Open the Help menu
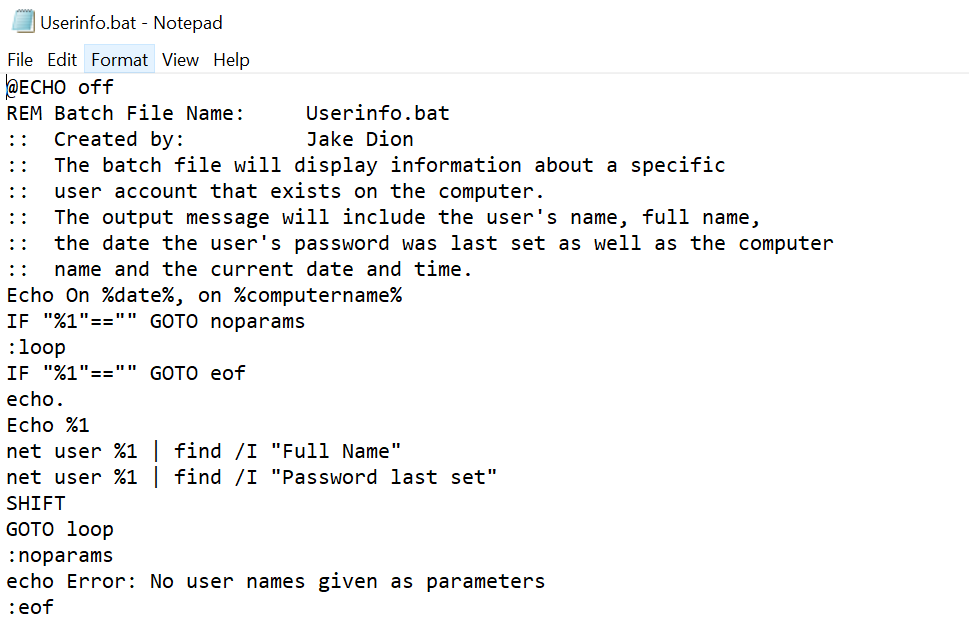 pyautogui.click(x=231, y=60)
